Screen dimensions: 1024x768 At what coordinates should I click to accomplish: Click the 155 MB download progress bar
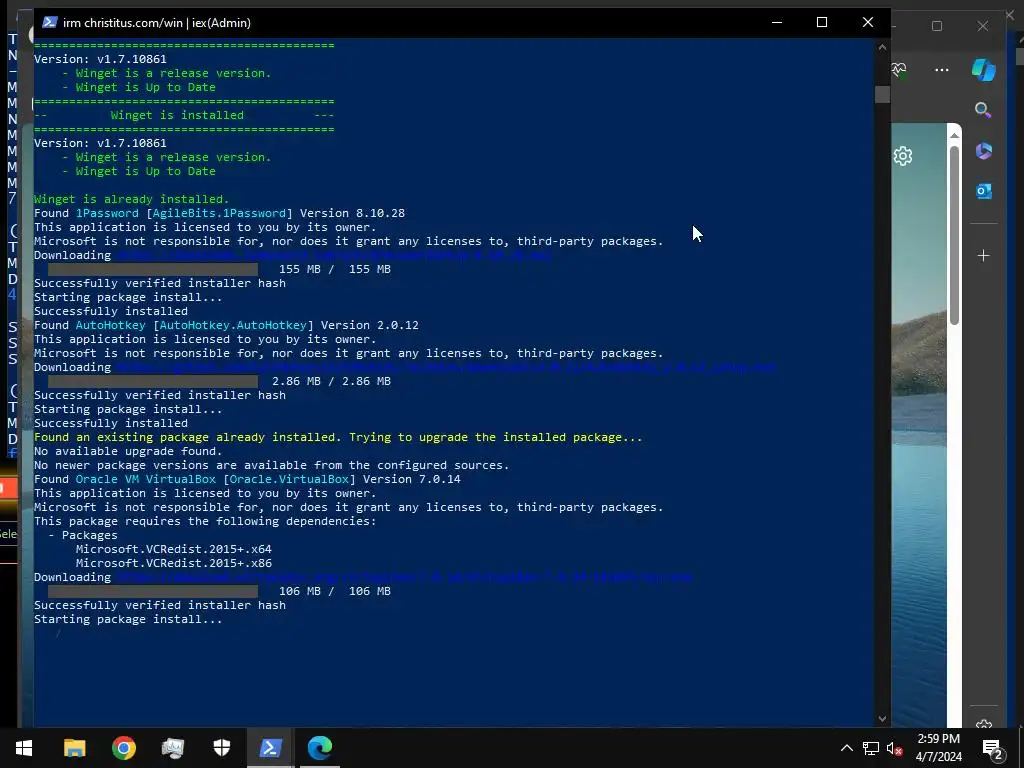(153, 269)
